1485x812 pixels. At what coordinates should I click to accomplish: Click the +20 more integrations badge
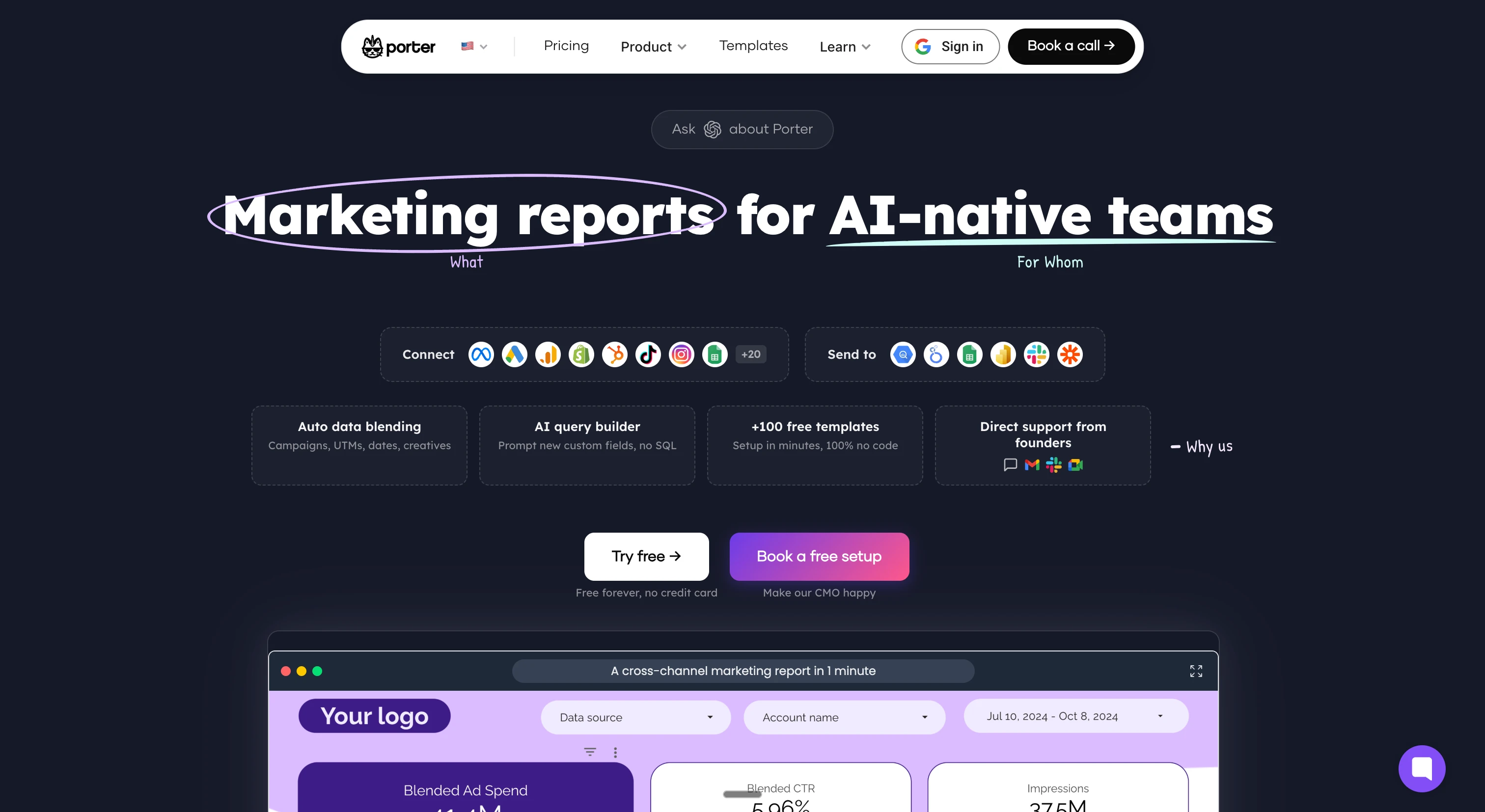(750, 354)
